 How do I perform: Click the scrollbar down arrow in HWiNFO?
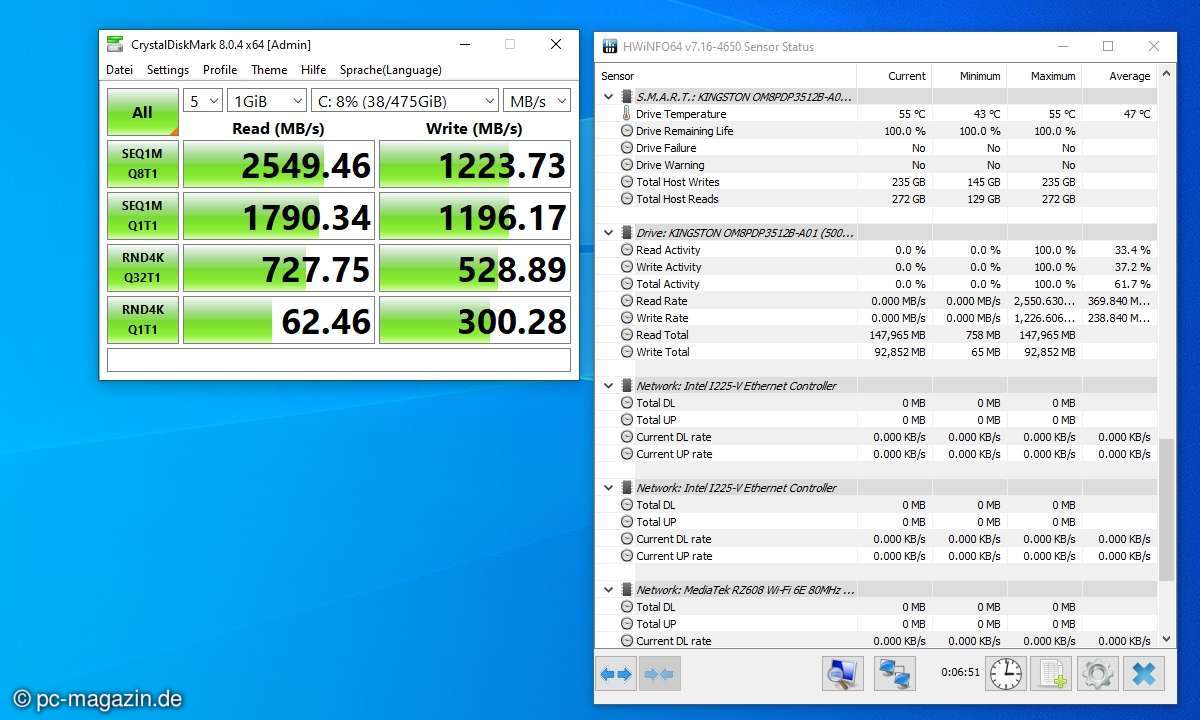pos(1167,638)
